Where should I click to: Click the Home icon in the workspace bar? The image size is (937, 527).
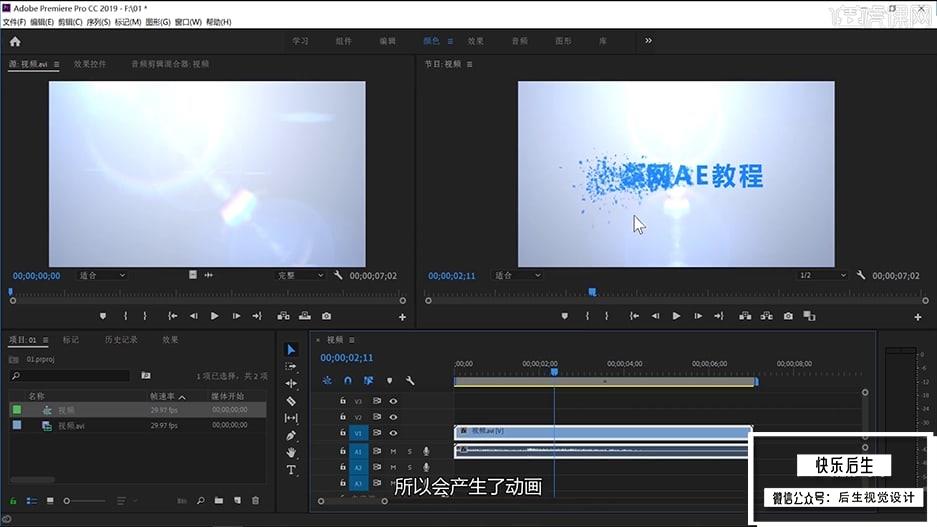tap(15, 41)
